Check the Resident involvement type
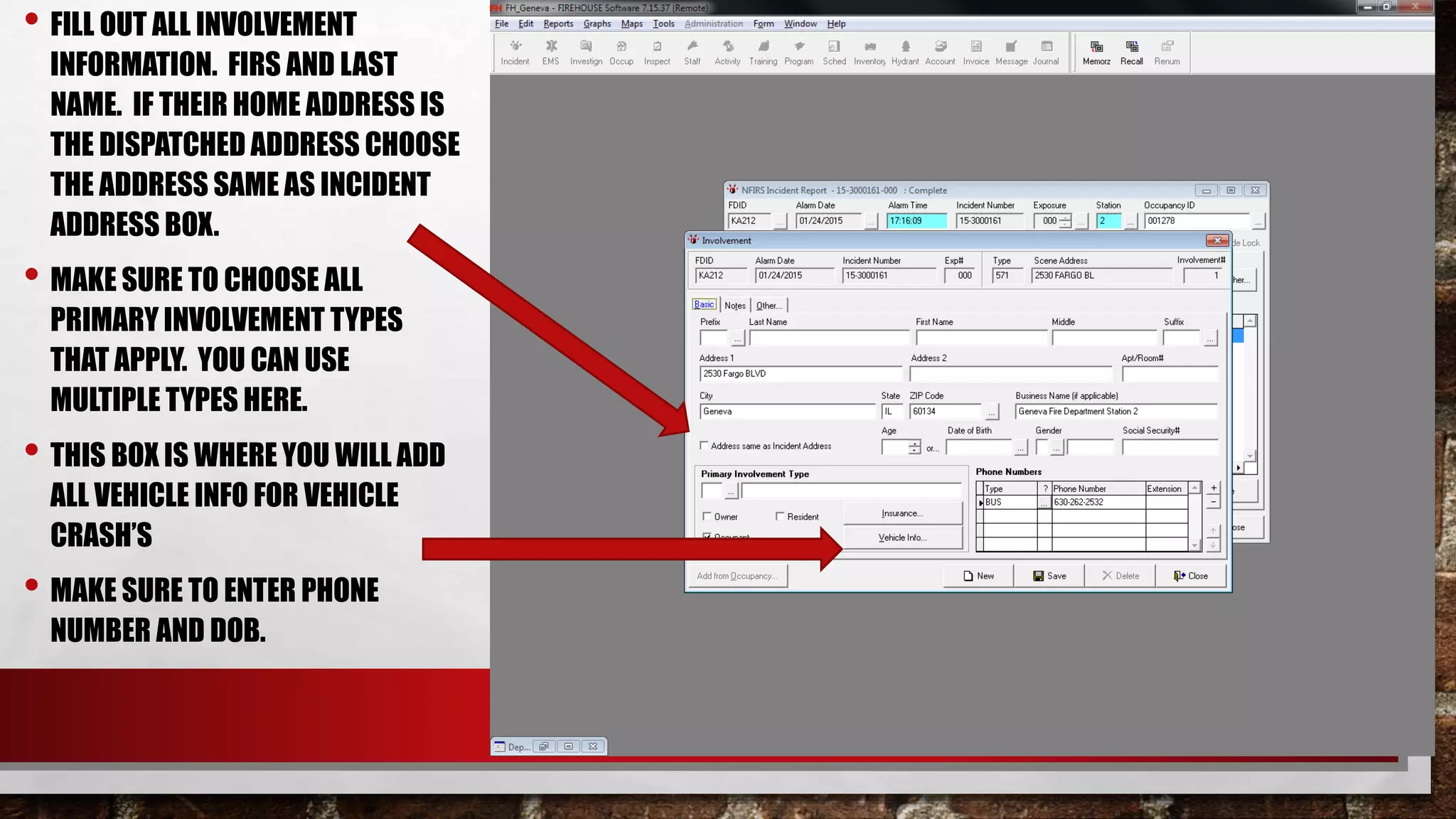 click(780, 516)
